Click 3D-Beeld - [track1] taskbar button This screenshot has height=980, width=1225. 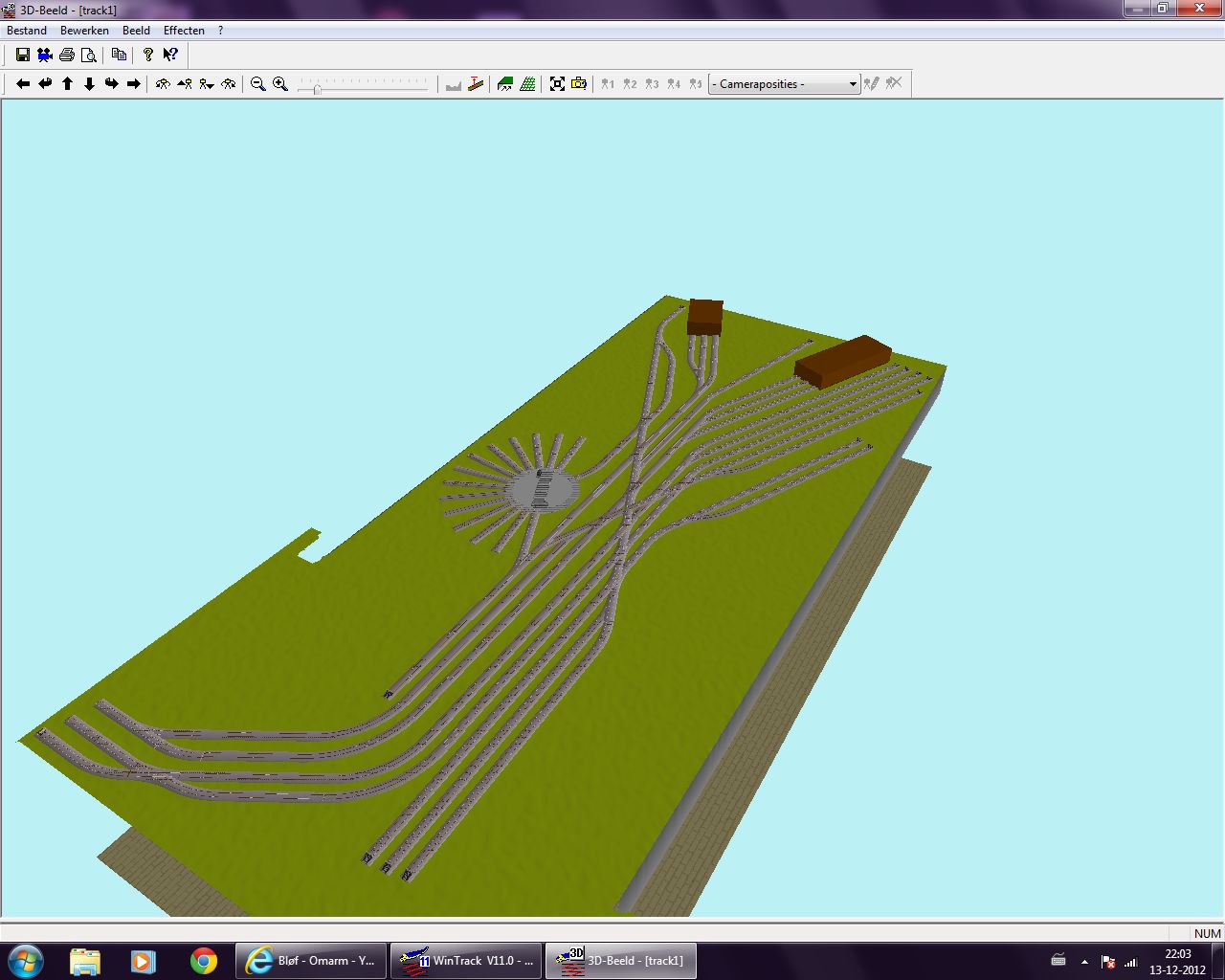(x=621, y=961)
